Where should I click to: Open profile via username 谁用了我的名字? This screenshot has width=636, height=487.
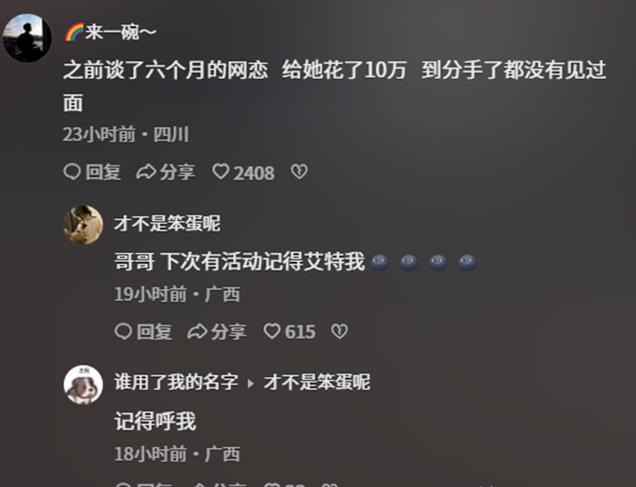[176, 382]
